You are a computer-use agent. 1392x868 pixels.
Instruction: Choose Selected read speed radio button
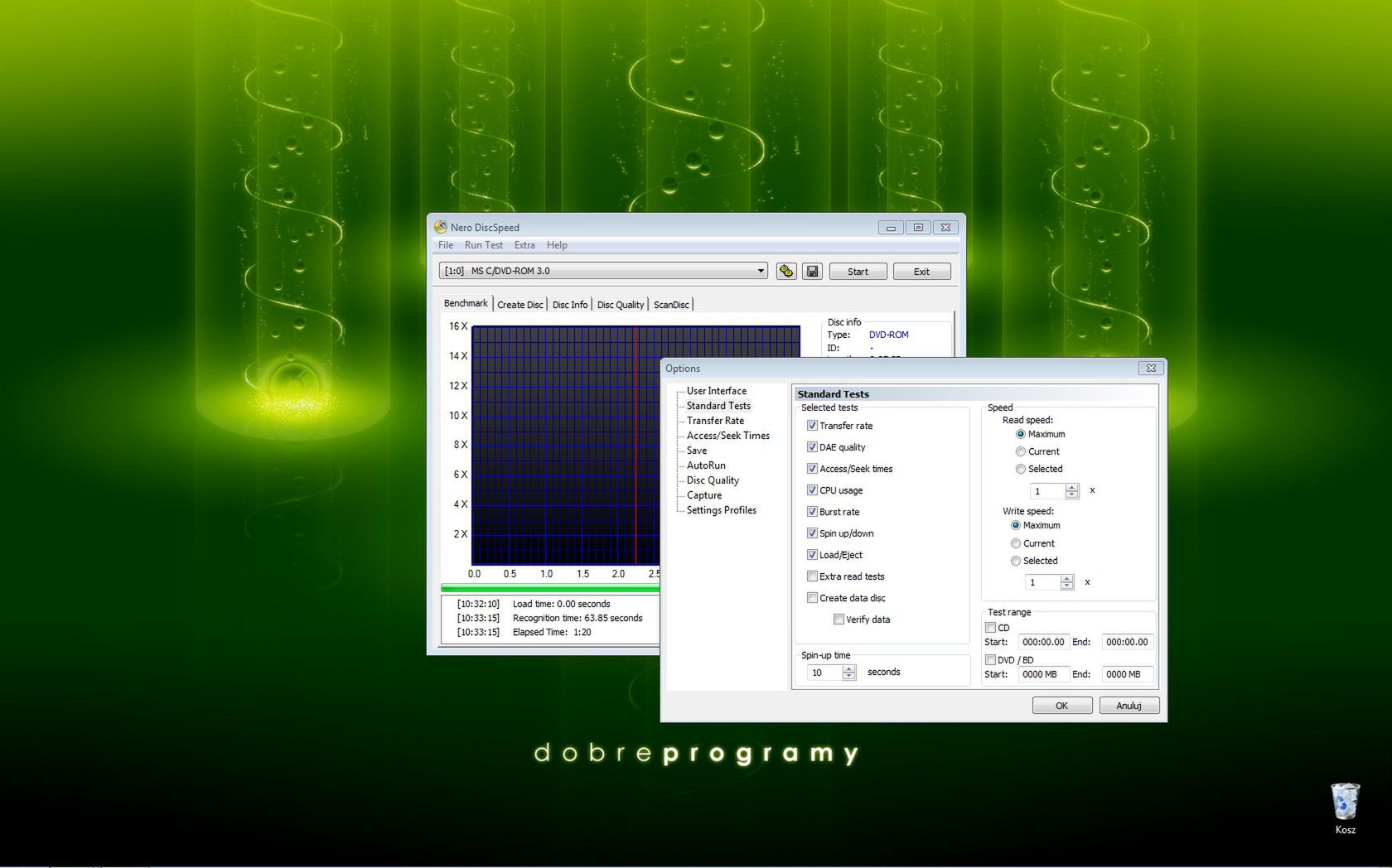tap(1021, 469)
